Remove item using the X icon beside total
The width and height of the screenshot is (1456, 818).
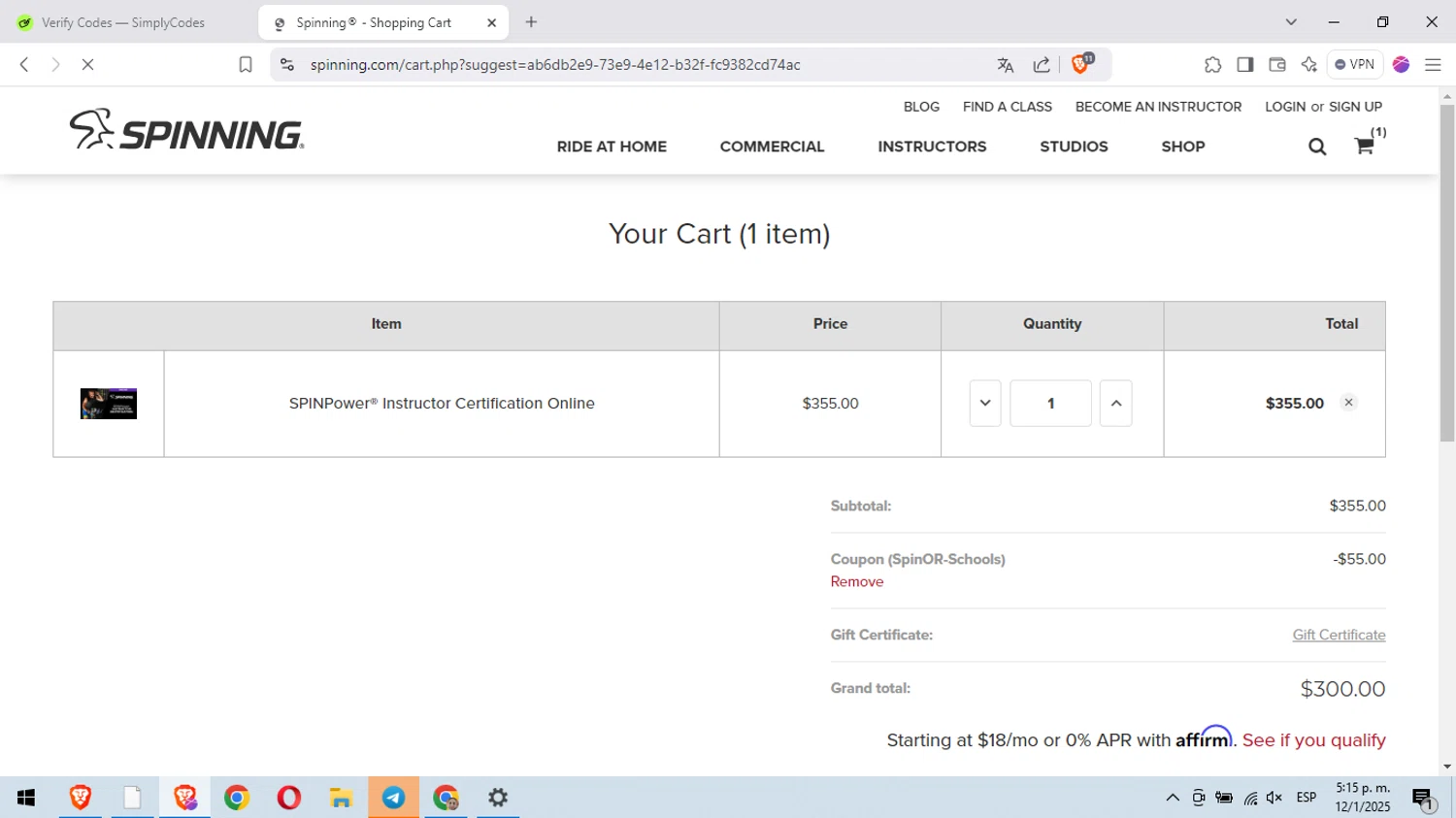coord(1348,403)
